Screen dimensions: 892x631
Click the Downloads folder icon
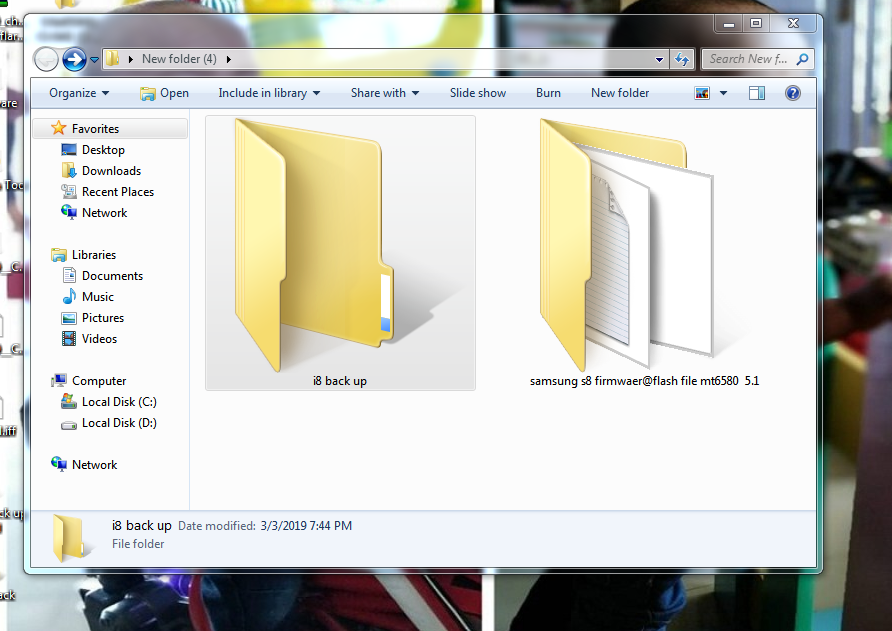(69, 170)
